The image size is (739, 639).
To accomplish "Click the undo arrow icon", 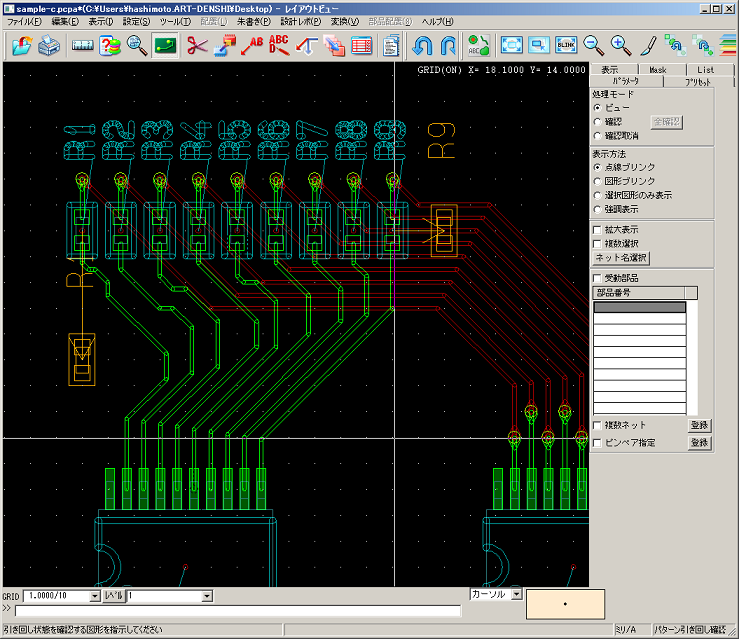I will click(x=422, y=46).
